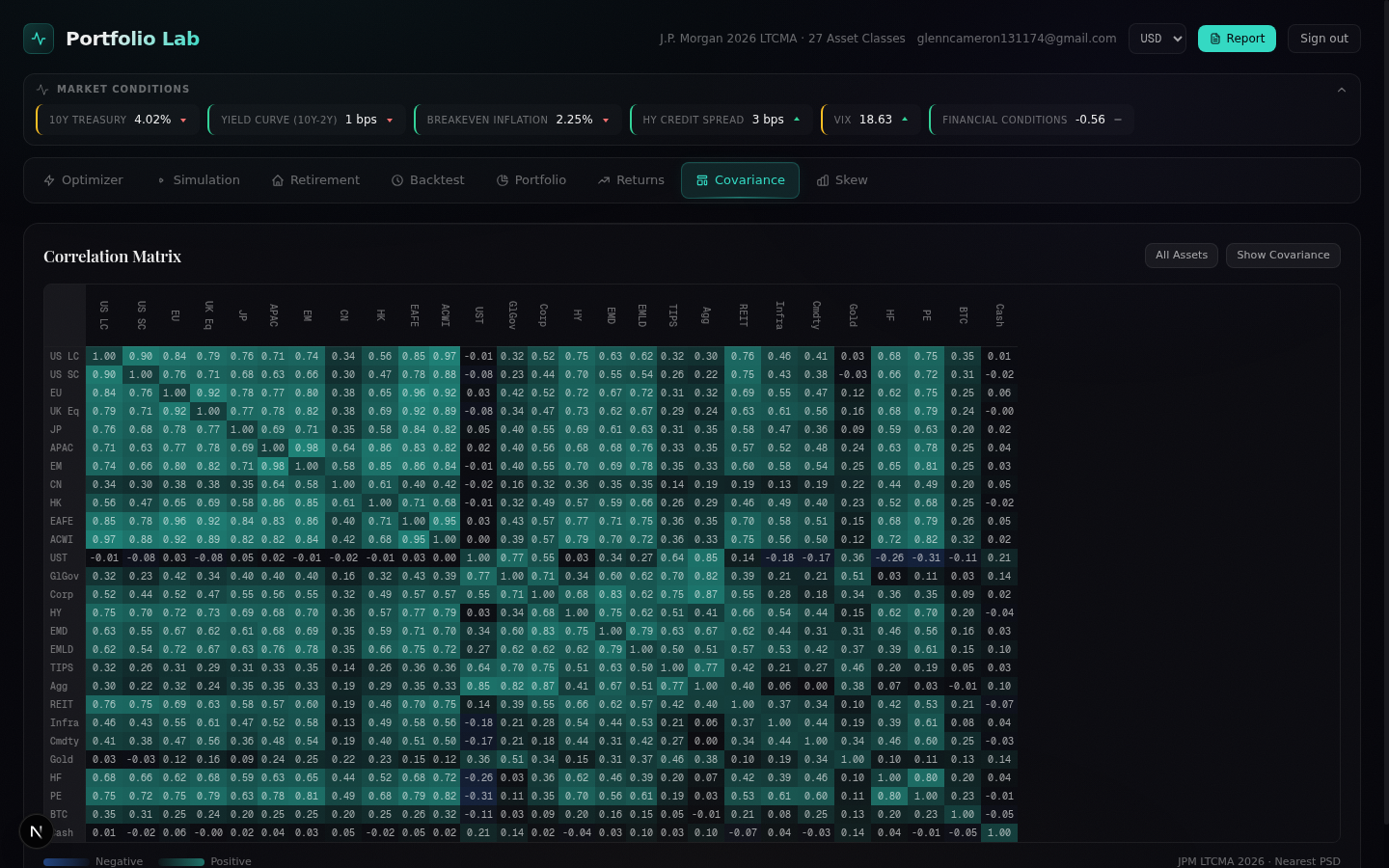Screen dimensions: 1389x868
Task: Click the Positive legend gradient swatch
Action: tap(181, 862)
